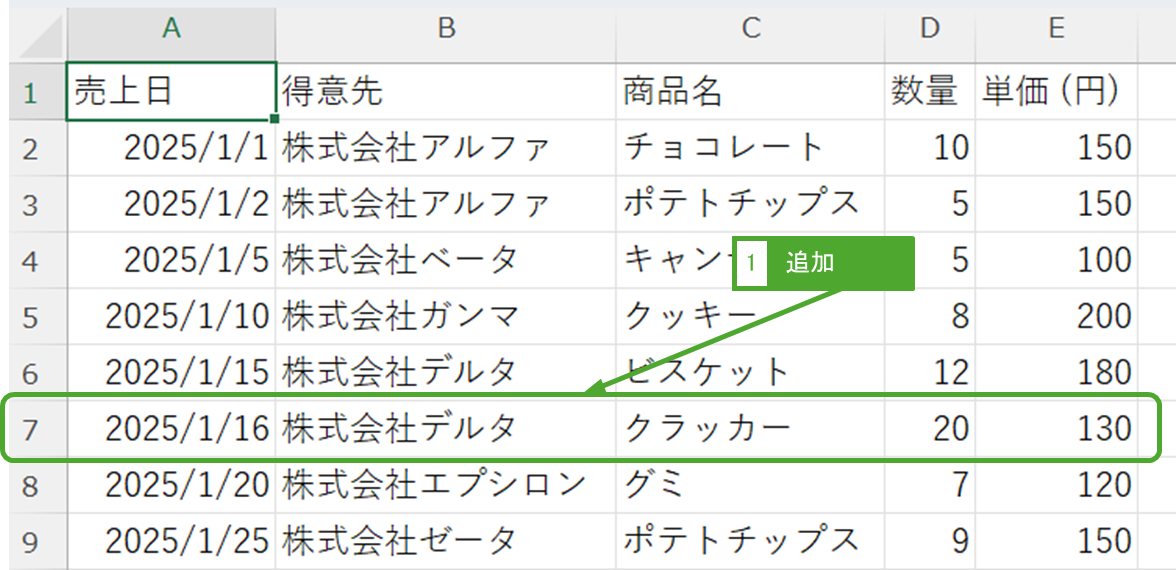Select column B header
The image size is (1176, 570).
pyautogui.click(x=446, y=29)
